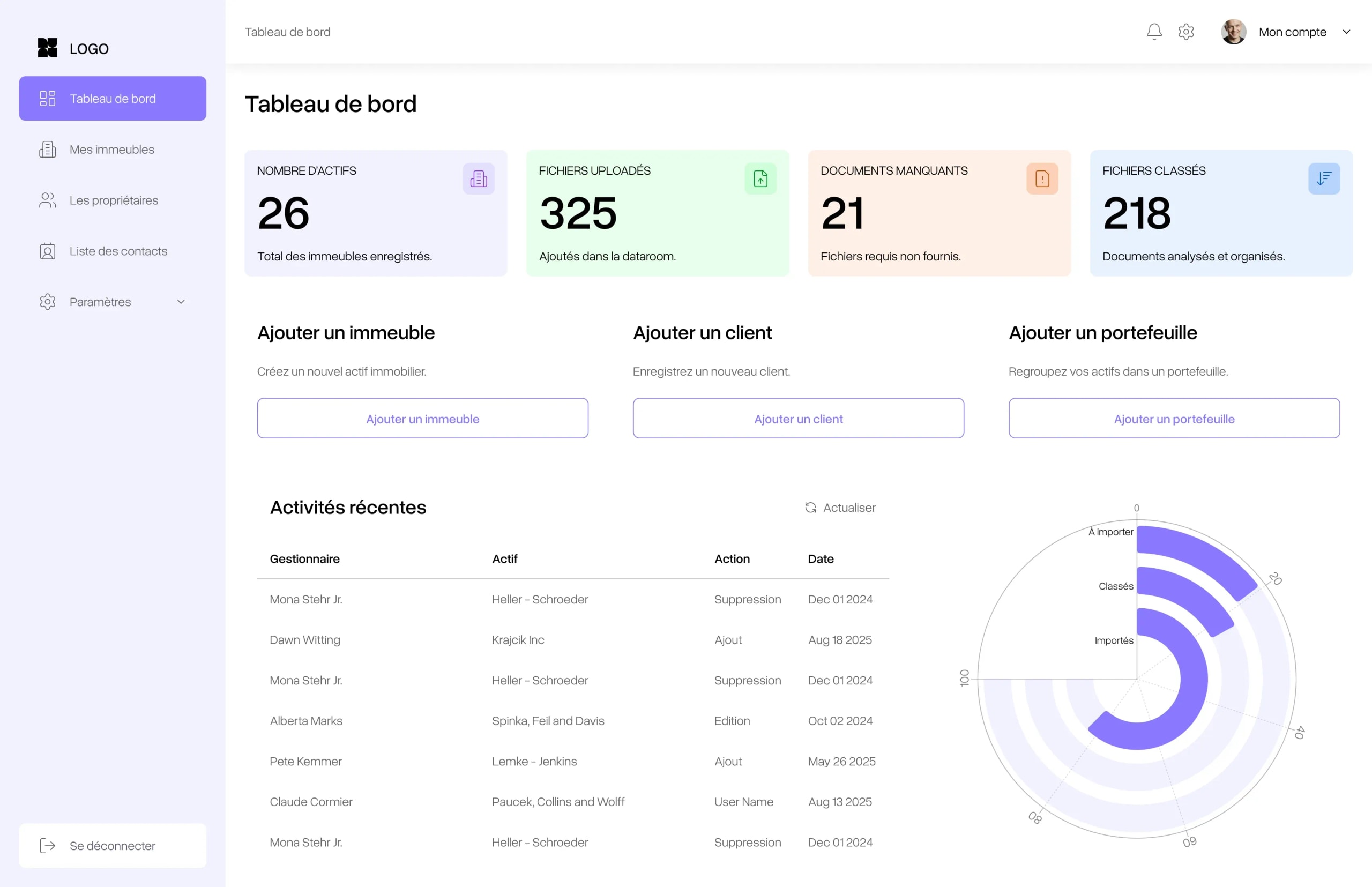
Task: Expand Paramètres submenu chevron
Action: (x=181, y=302)
